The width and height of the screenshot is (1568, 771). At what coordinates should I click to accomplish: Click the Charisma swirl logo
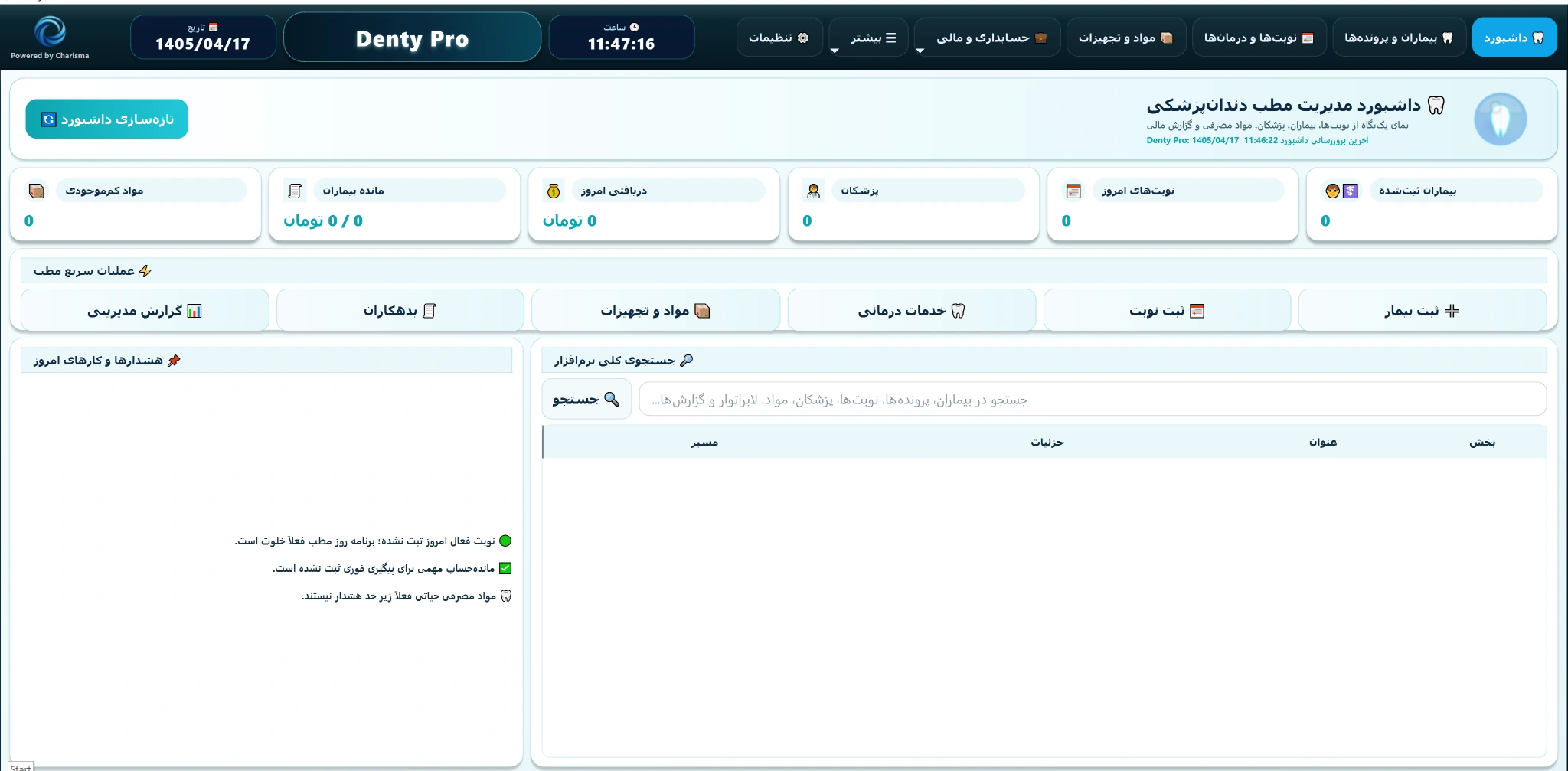click(50, 32)
